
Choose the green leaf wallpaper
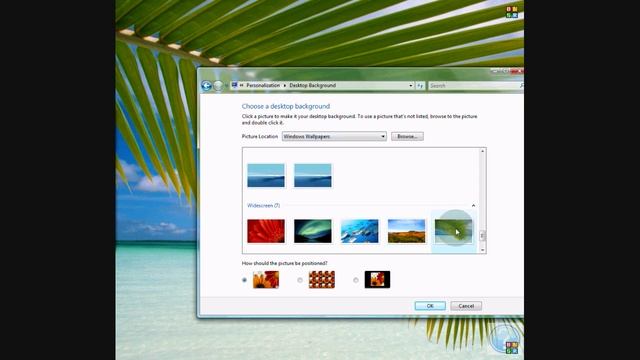point(453,231)
